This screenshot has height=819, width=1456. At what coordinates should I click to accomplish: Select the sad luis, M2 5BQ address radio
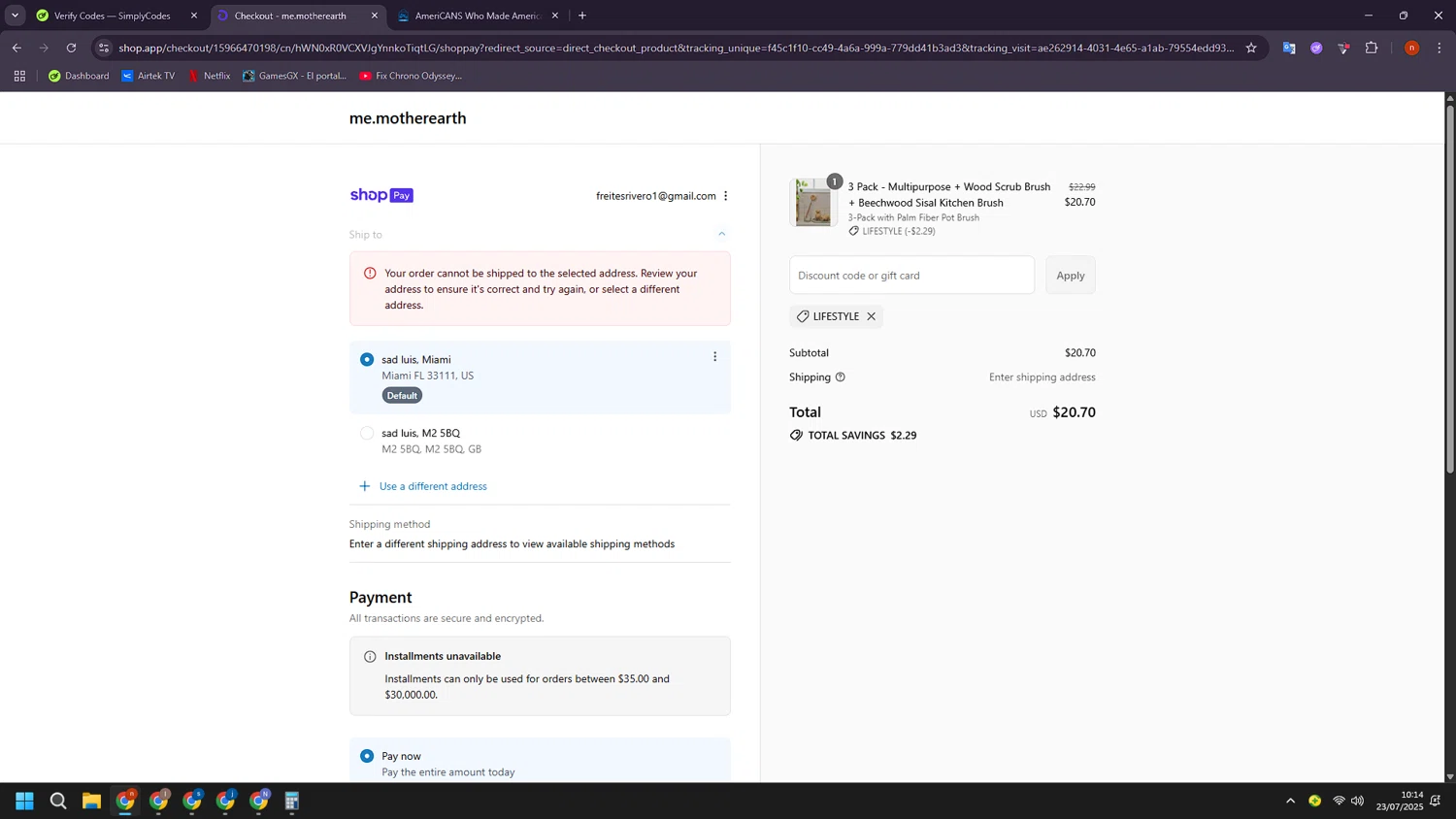pos(367,433)
